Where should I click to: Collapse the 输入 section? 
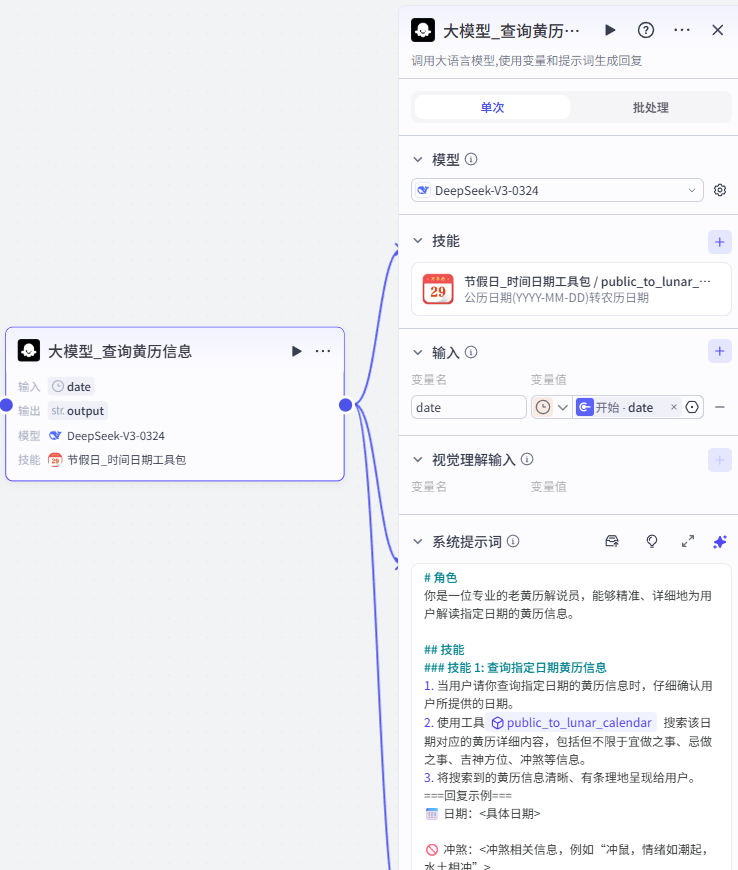[418, 352]
